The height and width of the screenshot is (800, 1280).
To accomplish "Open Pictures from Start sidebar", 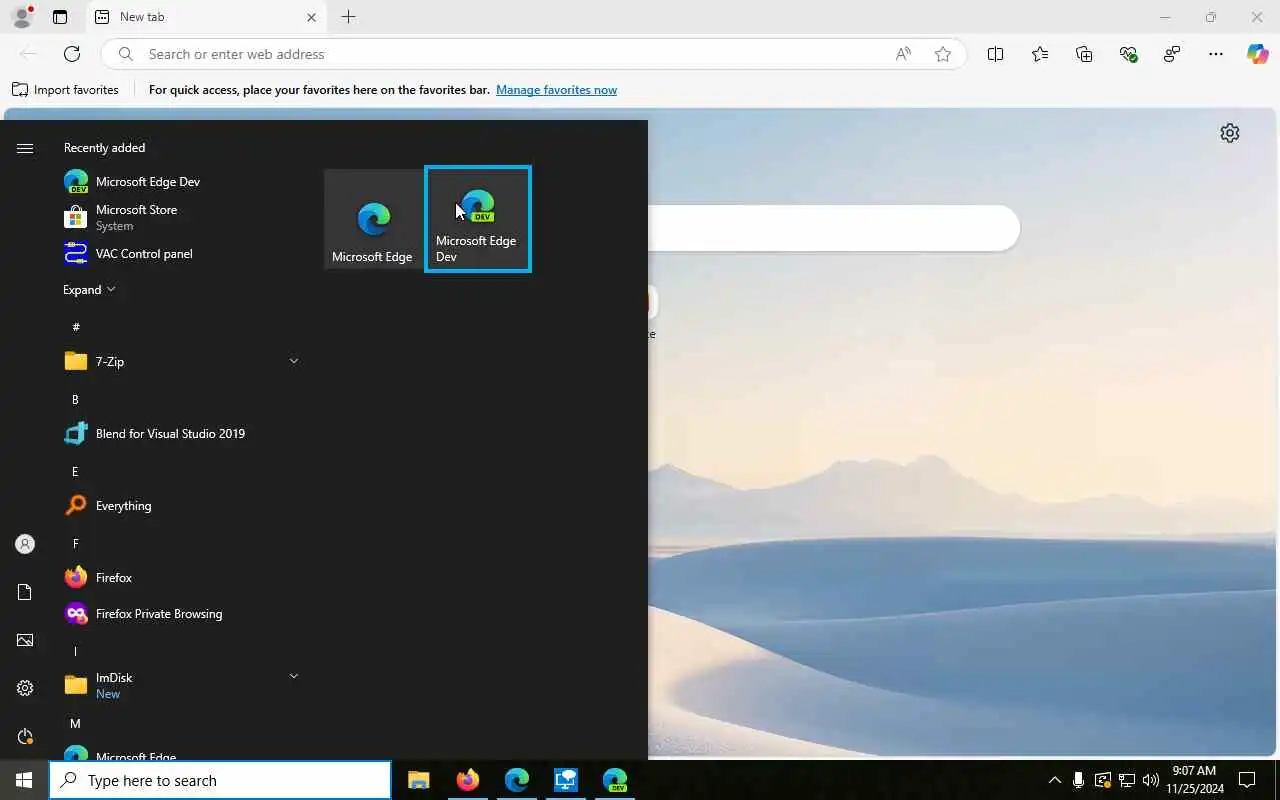I will click(x=25, y=640).
